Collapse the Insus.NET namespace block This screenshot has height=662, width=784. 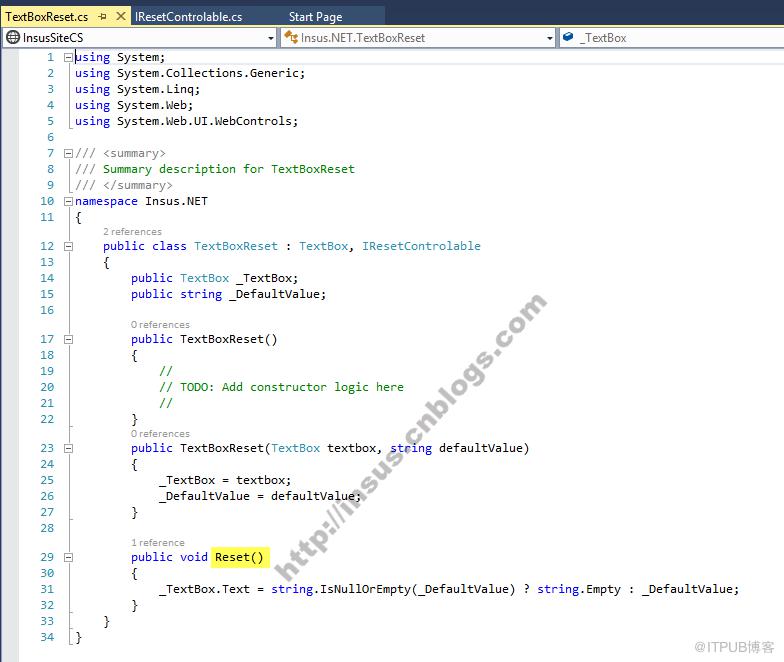pyautogui.click(x=68, y=202)
